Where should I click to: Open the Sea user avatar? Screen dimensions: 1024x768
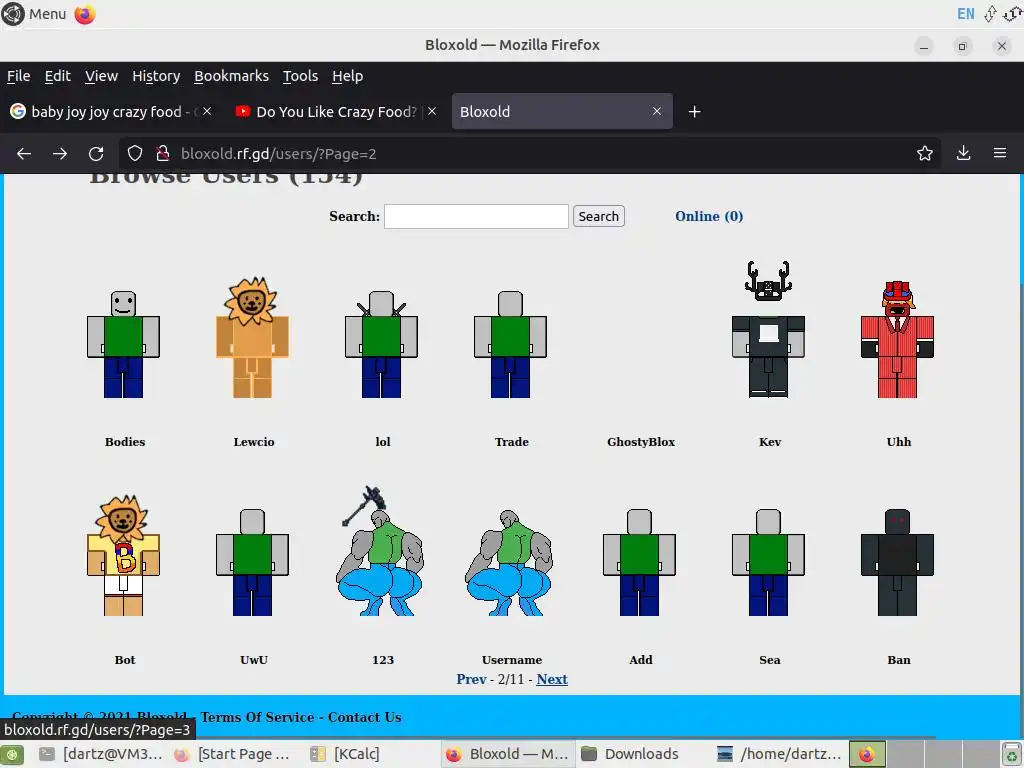pyautogui.click(x=769, y=562)
